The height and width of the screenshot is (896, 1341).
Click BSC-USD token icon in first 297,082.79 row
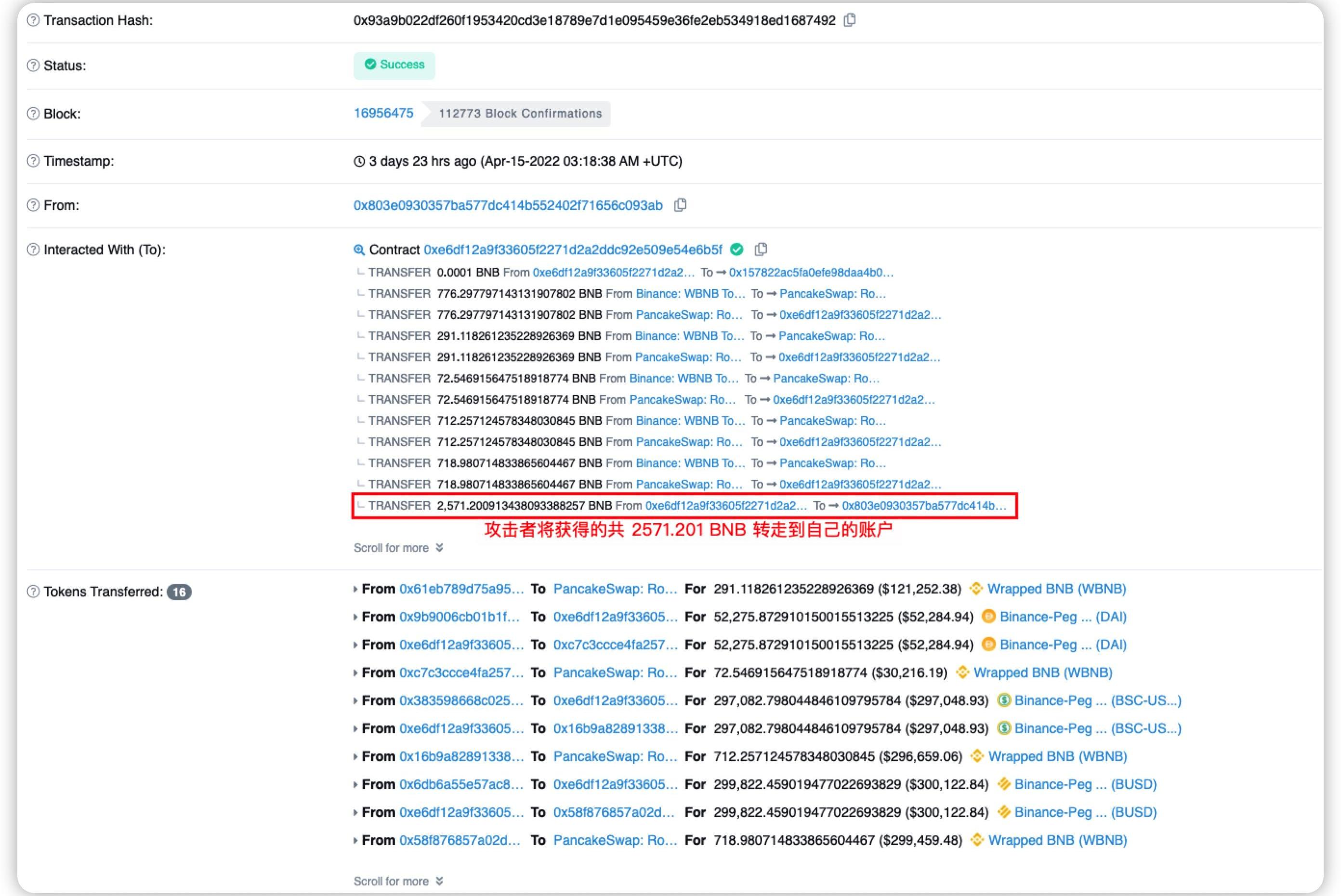[1004, 700]
